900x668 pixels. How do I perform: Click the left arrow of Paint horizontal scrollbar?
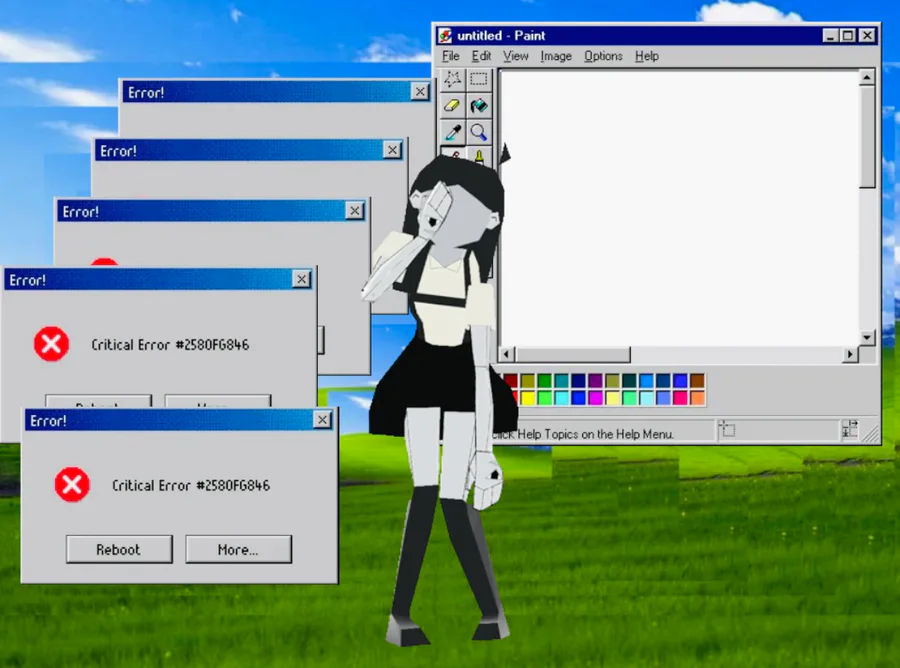(506, 354)
